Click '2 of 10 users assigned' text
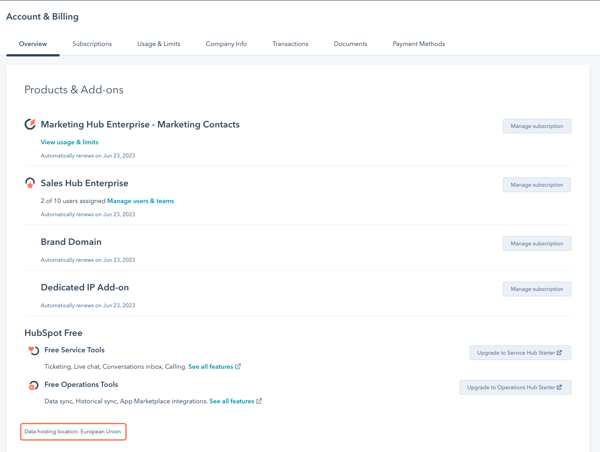 point(73,201)
